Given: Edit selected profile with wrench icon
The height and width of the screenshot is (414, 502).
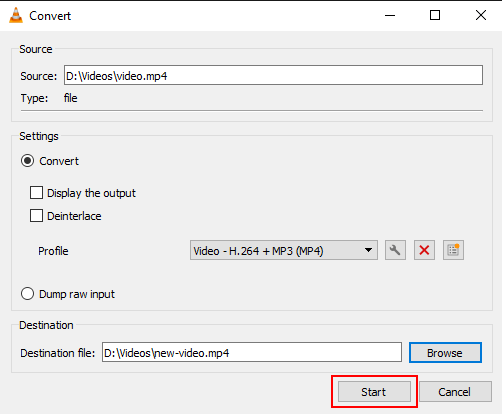Looking at the screenshot, I should tap(395, 250).
